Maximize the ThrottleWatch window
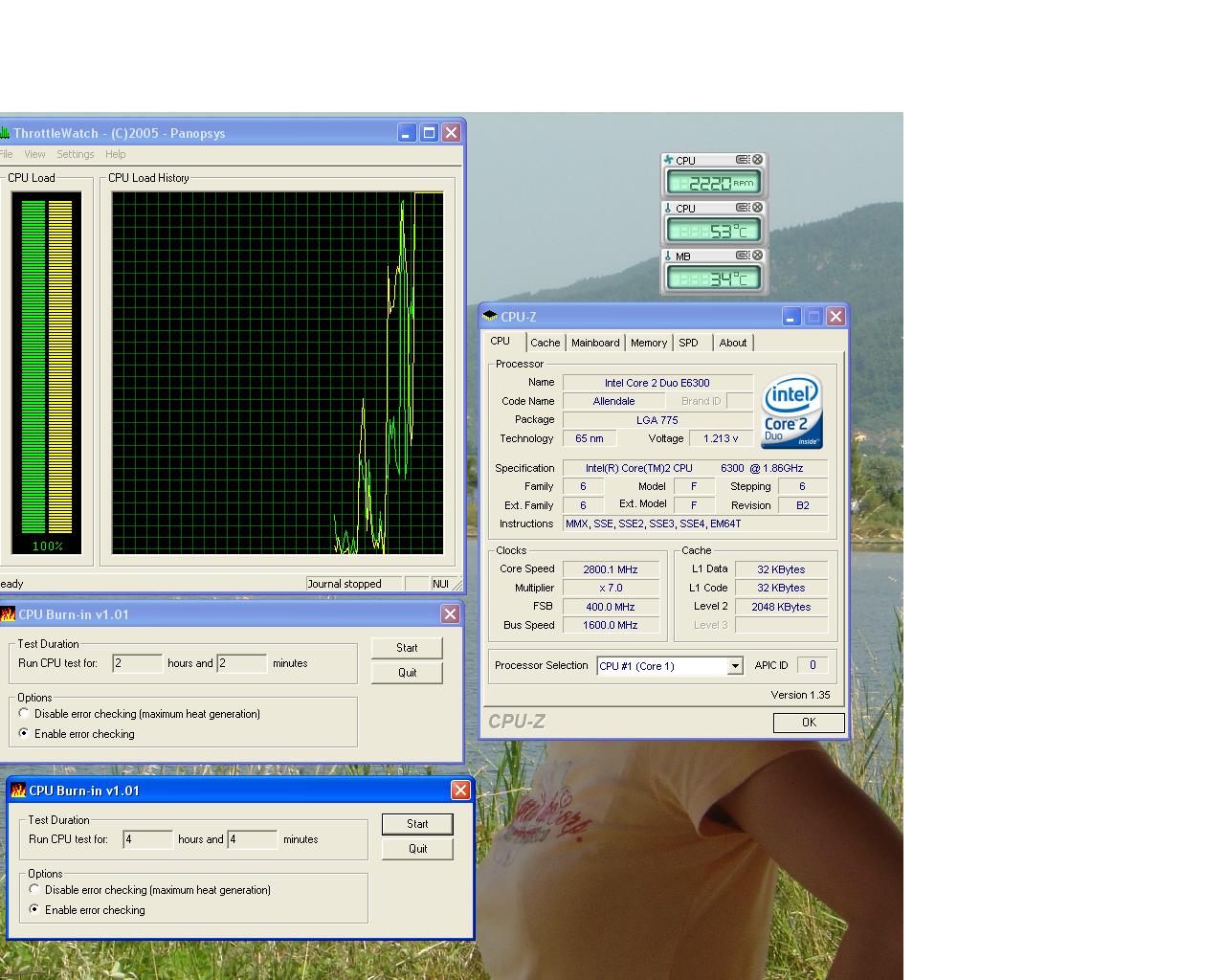The height and width of the screenshot is (980, 1225). pyautogui.click(x=429, y=133)
